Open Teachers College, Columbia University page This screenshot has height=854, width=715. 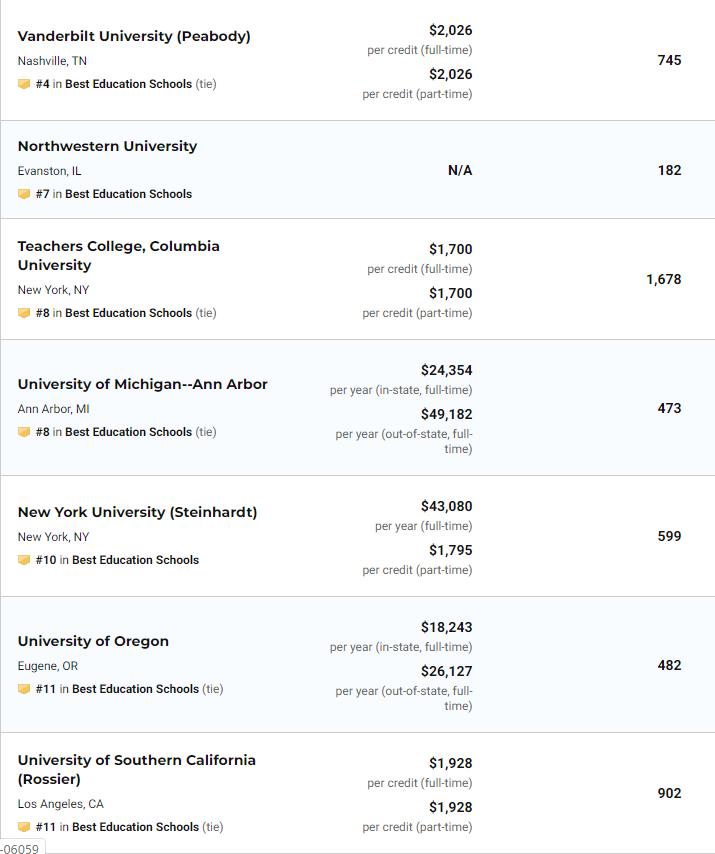pyautogui.click(x=119, y=255)
